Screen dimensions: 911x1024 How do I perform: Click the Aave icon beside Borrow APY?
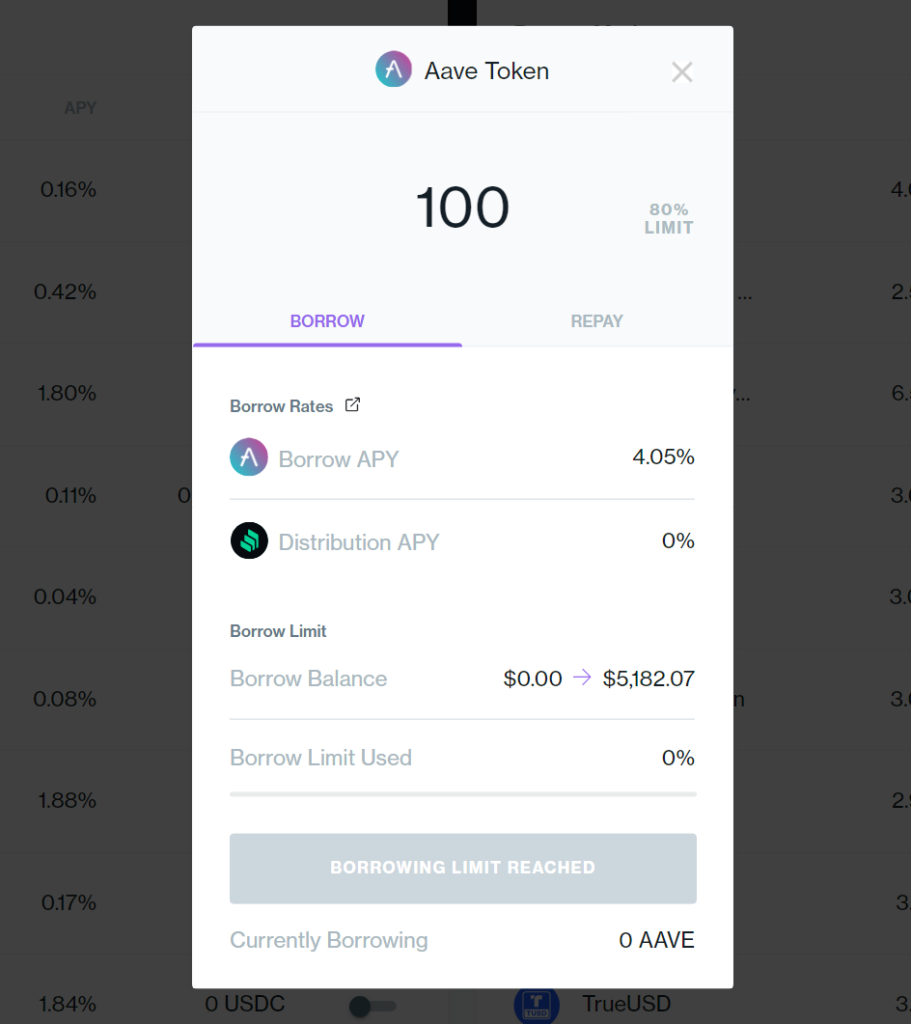(249, 458)
